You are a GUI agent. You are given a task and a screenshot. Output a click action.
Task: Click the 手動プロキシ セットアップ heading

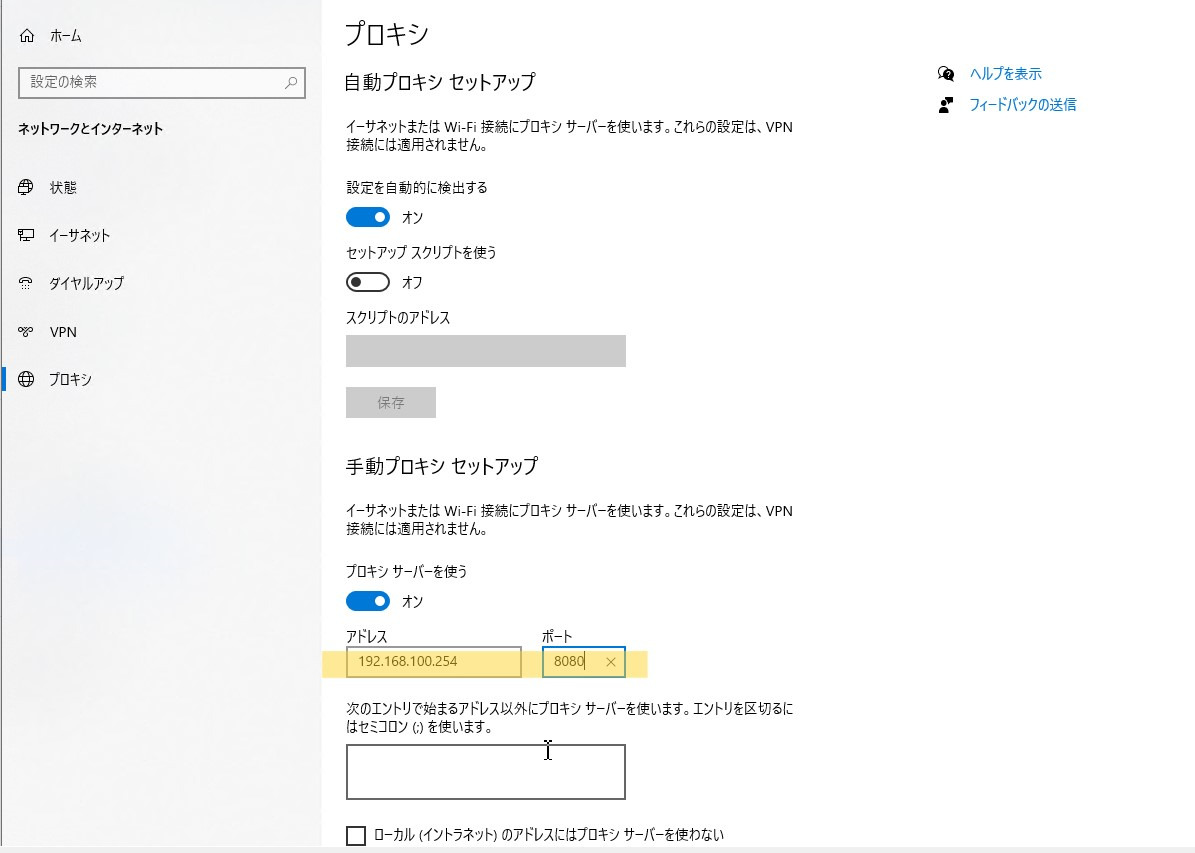[442, 466]
